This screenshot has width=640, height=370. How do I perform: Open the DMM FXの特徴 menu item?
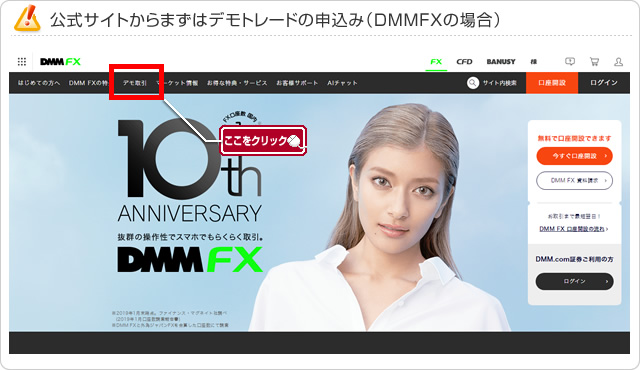(x=89, y=83)
